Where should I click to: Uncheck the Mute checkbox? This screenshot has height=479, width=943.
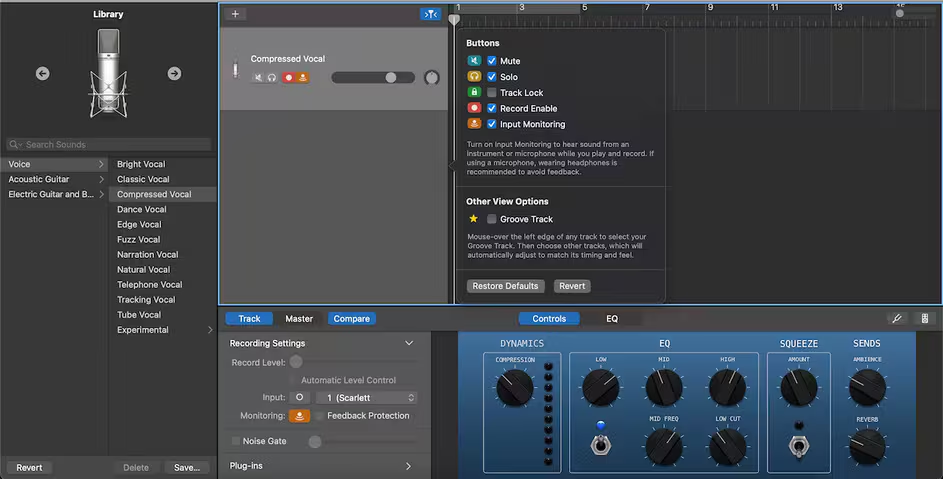coord(491,61)
